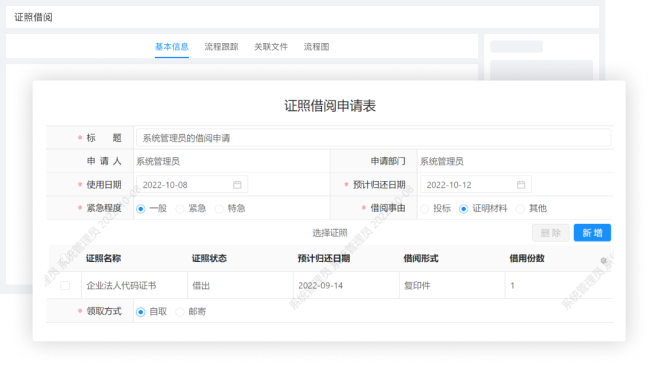Click the 证照借阅 page title

pyautogui.click(x=33, y=17)
